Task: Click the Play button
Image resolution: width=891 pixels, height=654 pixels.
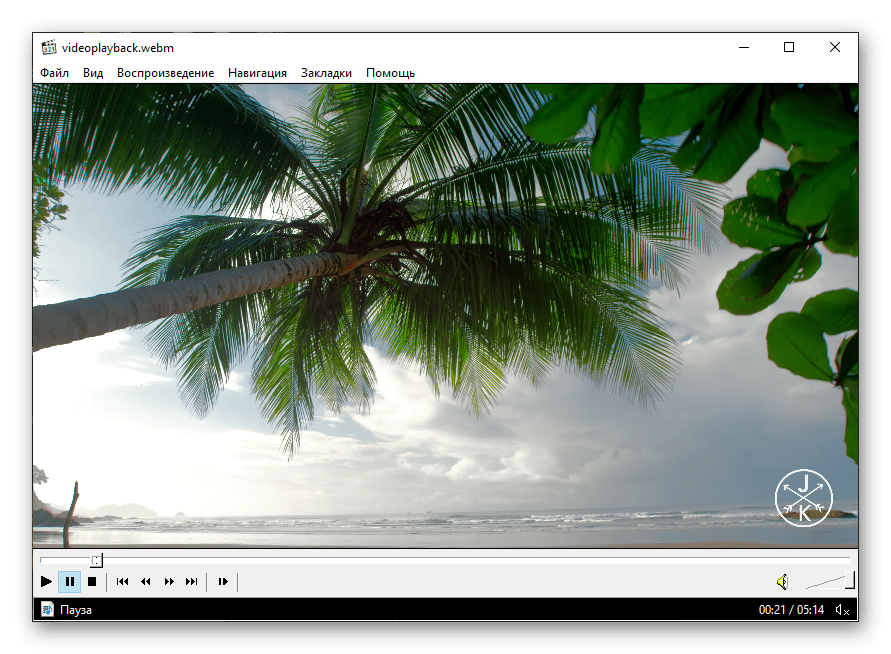Action: coord(46,581)
